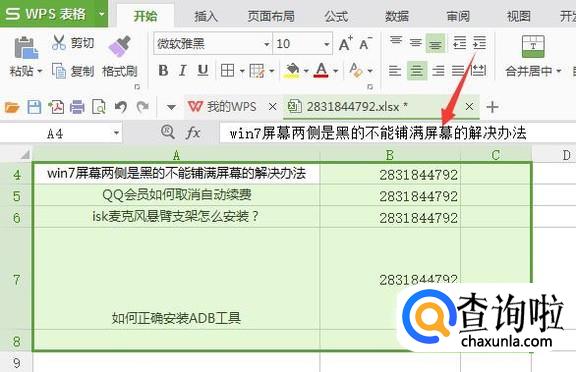The height and width of the screenshot is (372, 576).
Task: Click the Save floppy disk icon
Action: click(34, 107)
